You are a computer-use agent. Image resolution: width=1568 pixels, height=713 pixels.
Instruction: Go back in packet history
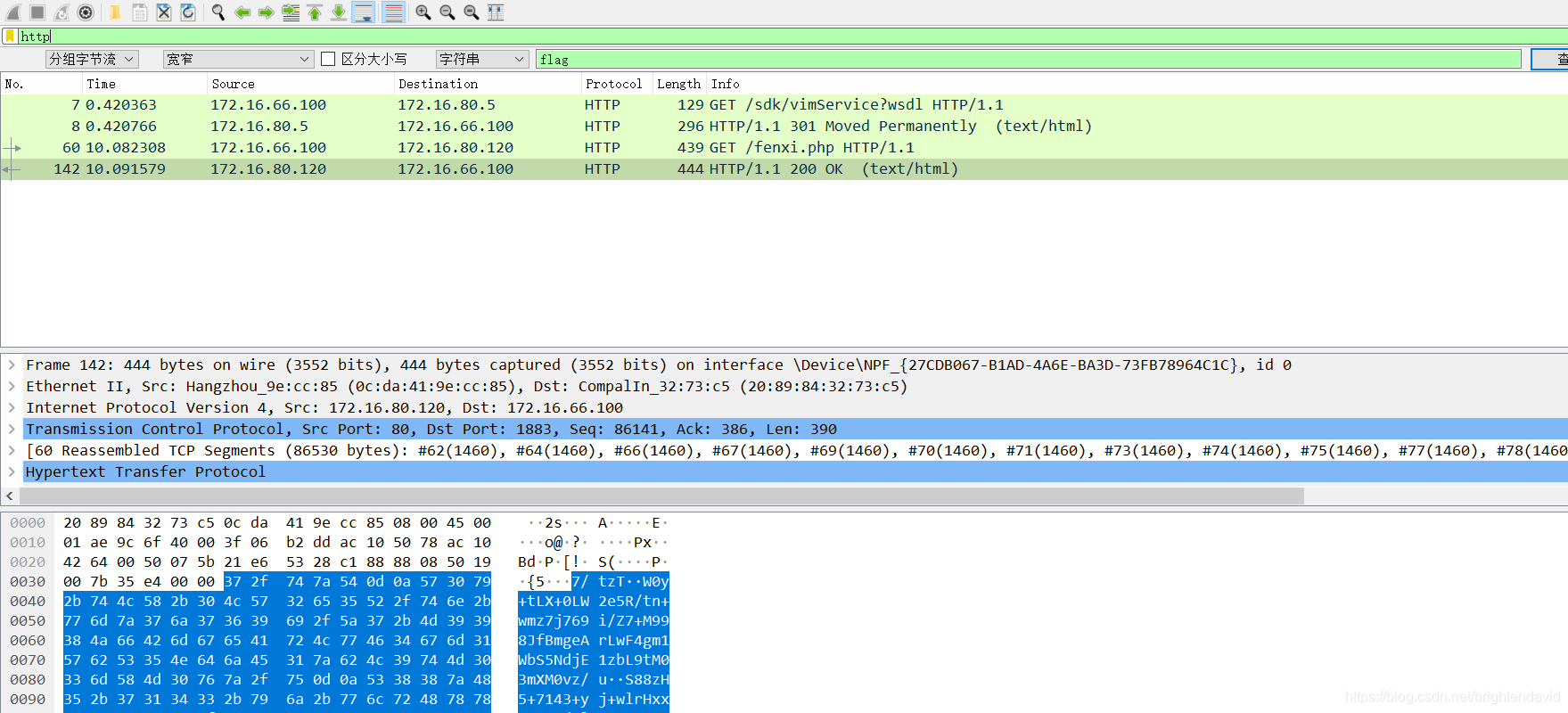tap(242, 12)
